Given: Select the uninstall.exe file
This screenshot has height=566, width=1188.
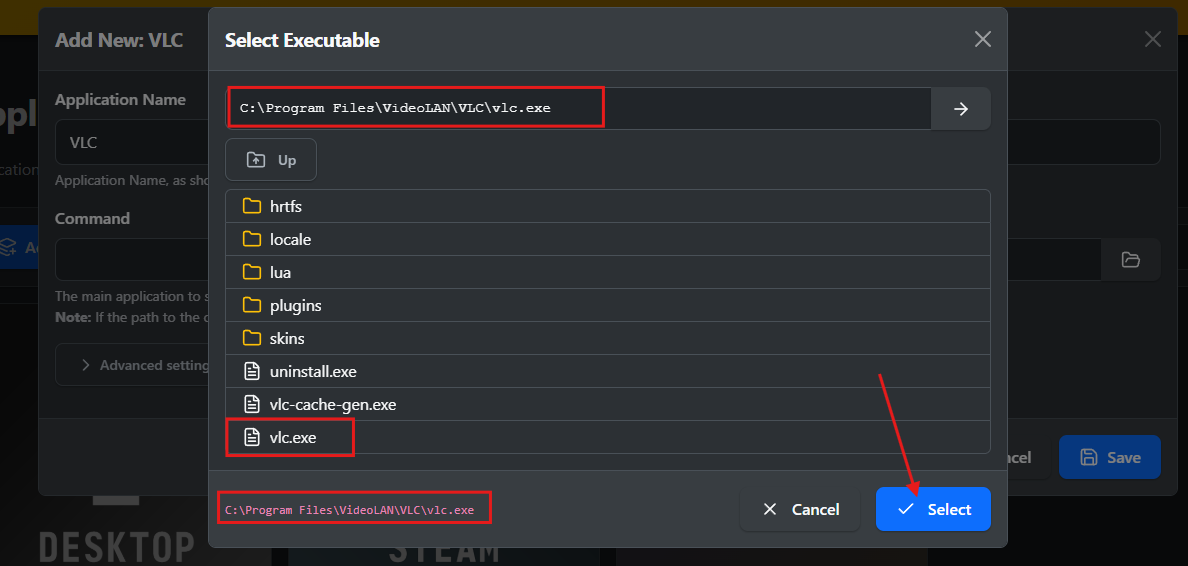Looking at the screenshot, I should 608,371.
